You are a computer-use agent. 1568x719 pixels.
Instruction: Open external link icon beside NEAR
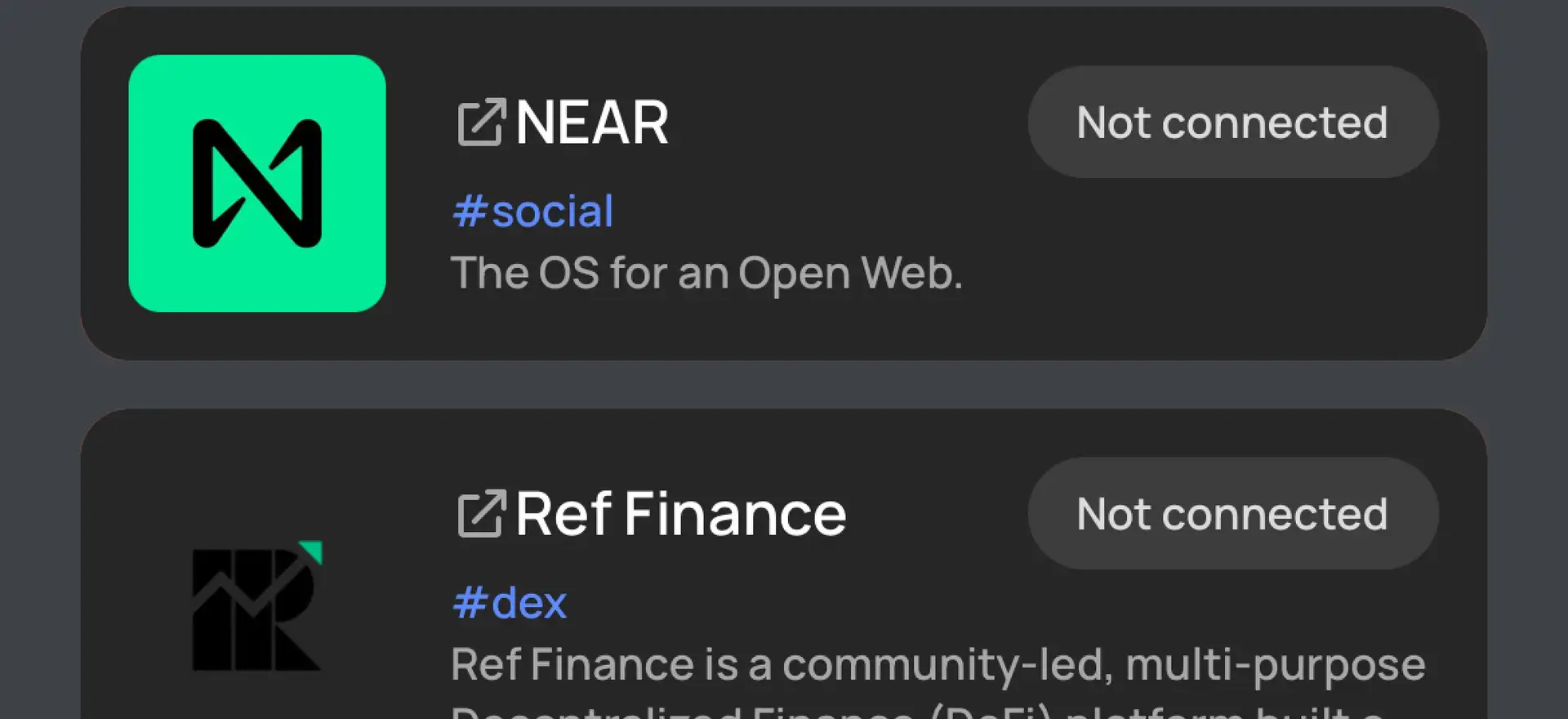481,123
